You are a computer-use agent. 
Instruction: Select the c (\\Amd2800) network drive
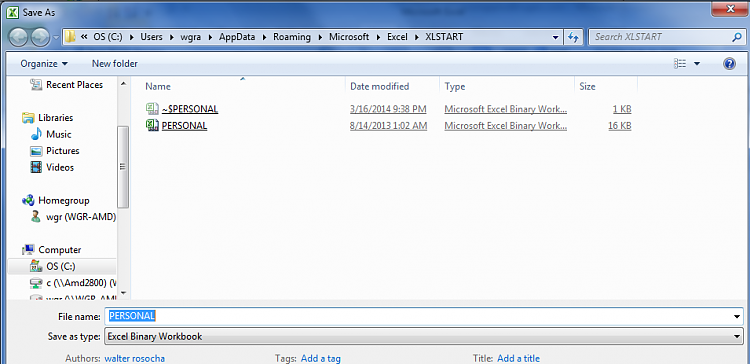coord(81,283)
